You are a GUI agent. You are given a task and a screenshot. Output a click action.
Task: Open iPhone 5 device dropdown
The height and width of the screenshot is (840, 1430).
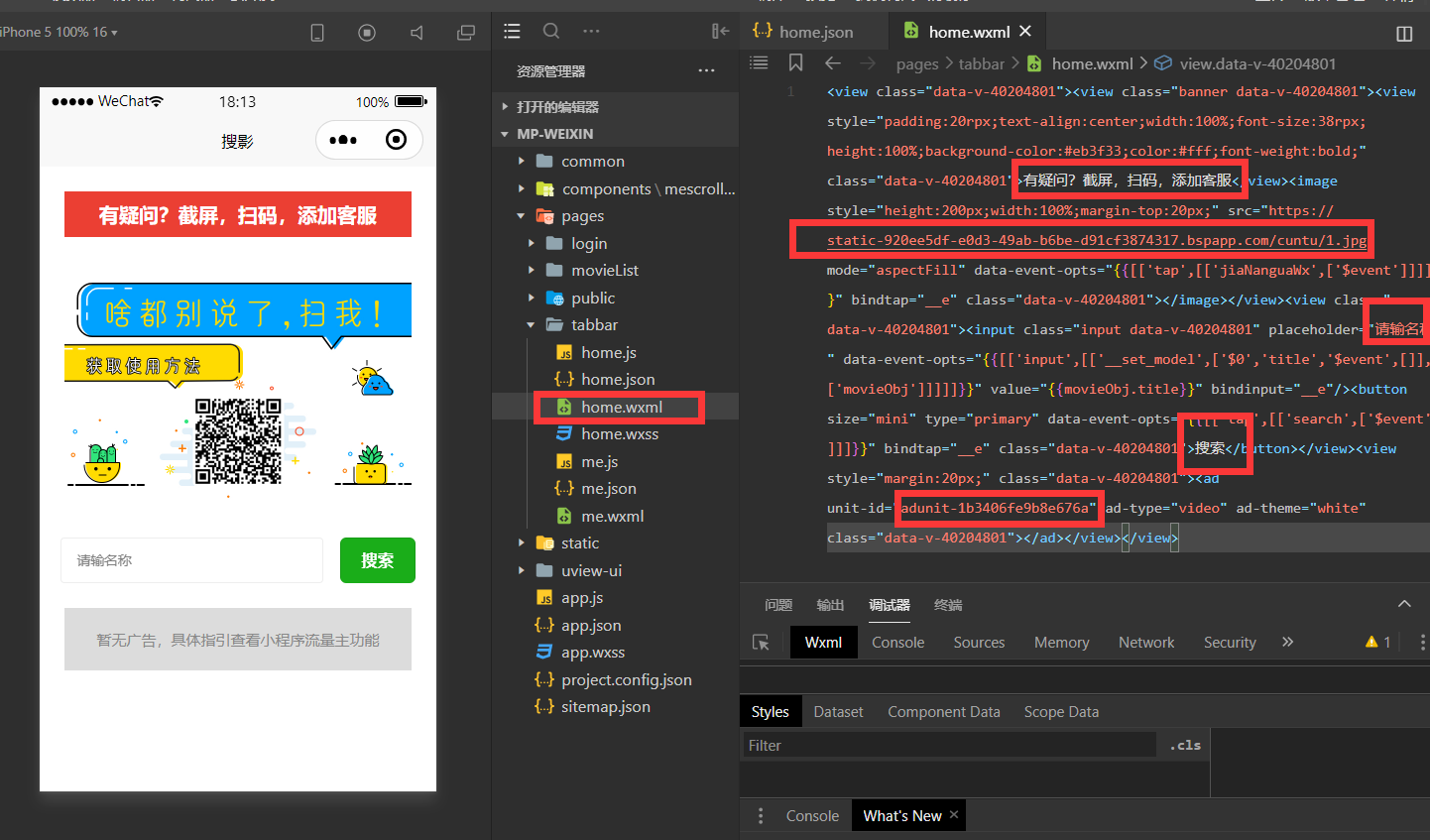pyautogui.click(x=60, y=32)
